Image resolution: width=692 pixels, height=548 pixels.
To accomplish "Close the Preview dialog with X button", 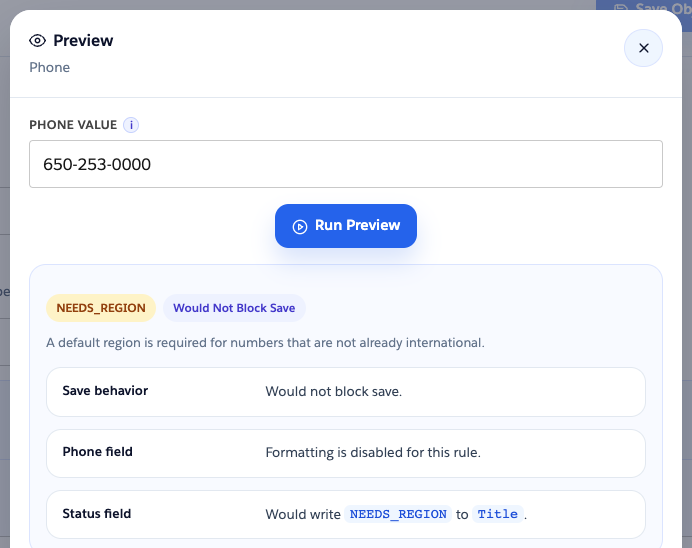I will pos(643,48).
